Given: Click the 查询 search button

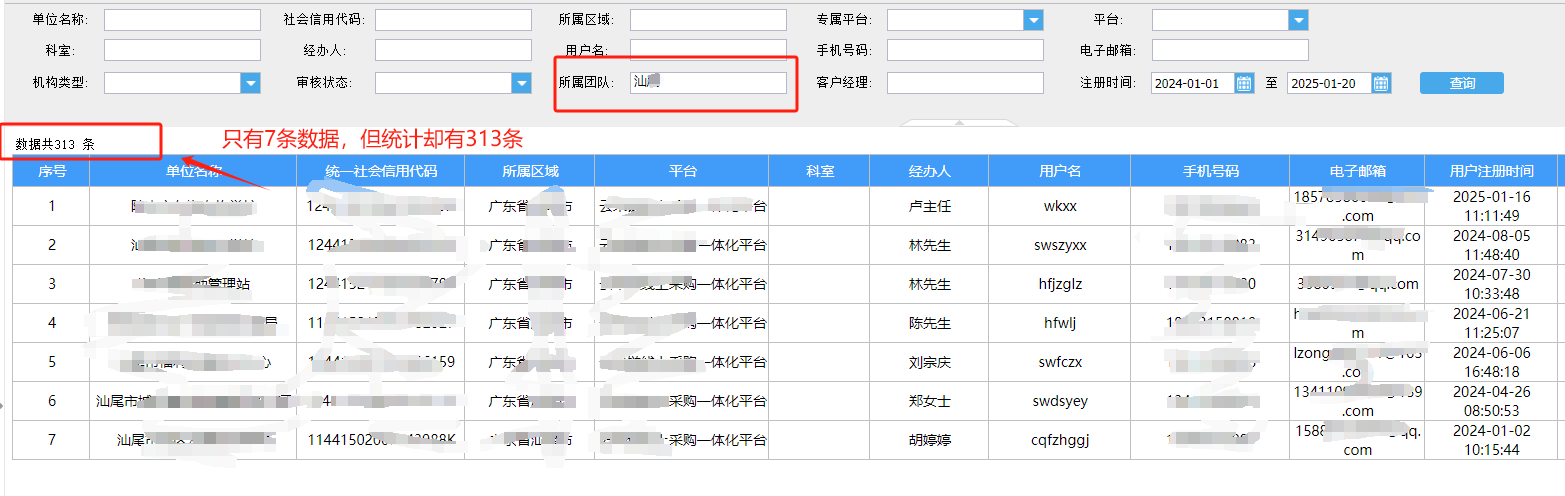Looking at the screenshot, I should pyautogui.click(x=1462, y=83).
